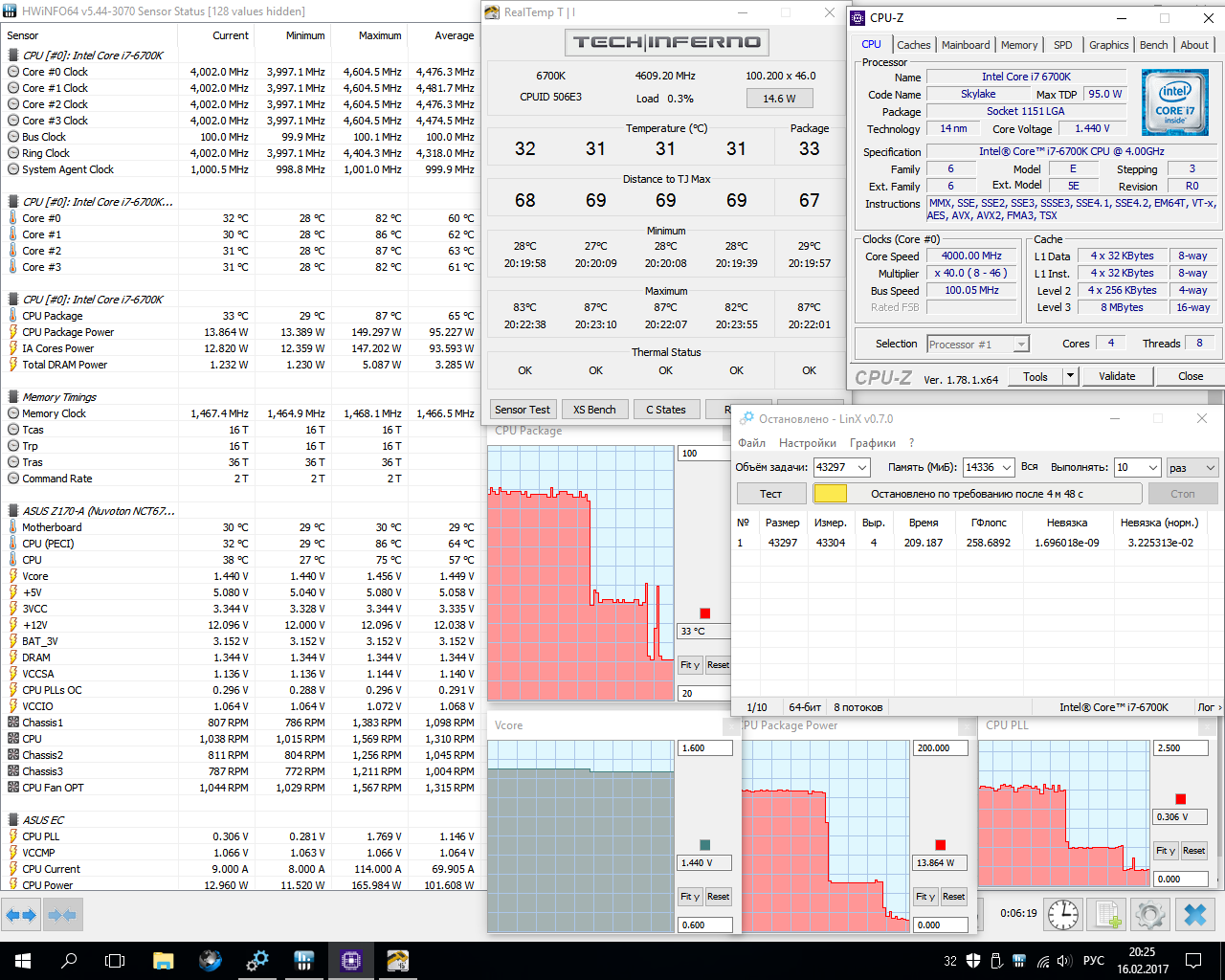This screenshot has width=1225, height=980.
Task: Click the Intel Core i7 logo in CPU-Z
Action: coord(1174,101)
